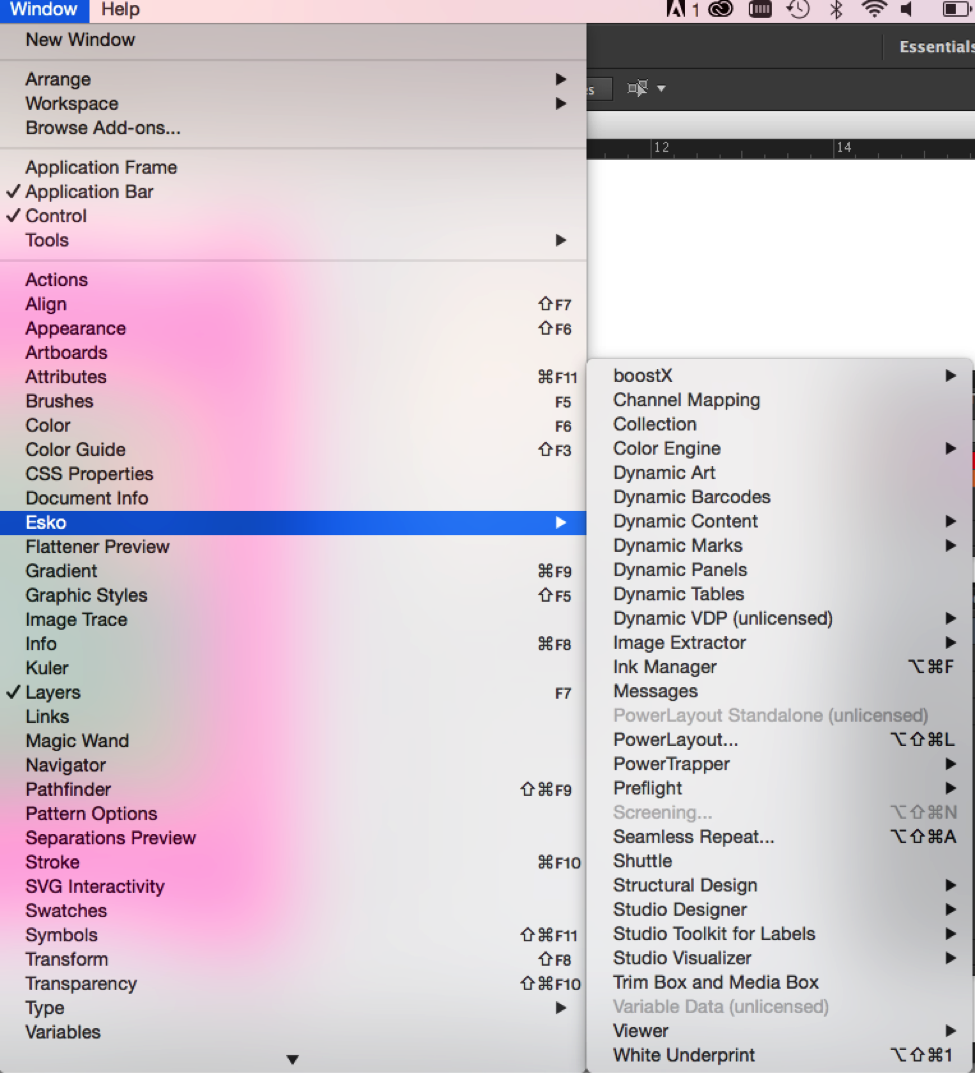
Task: Toggle Application Bar checked item
Action: 293,192
